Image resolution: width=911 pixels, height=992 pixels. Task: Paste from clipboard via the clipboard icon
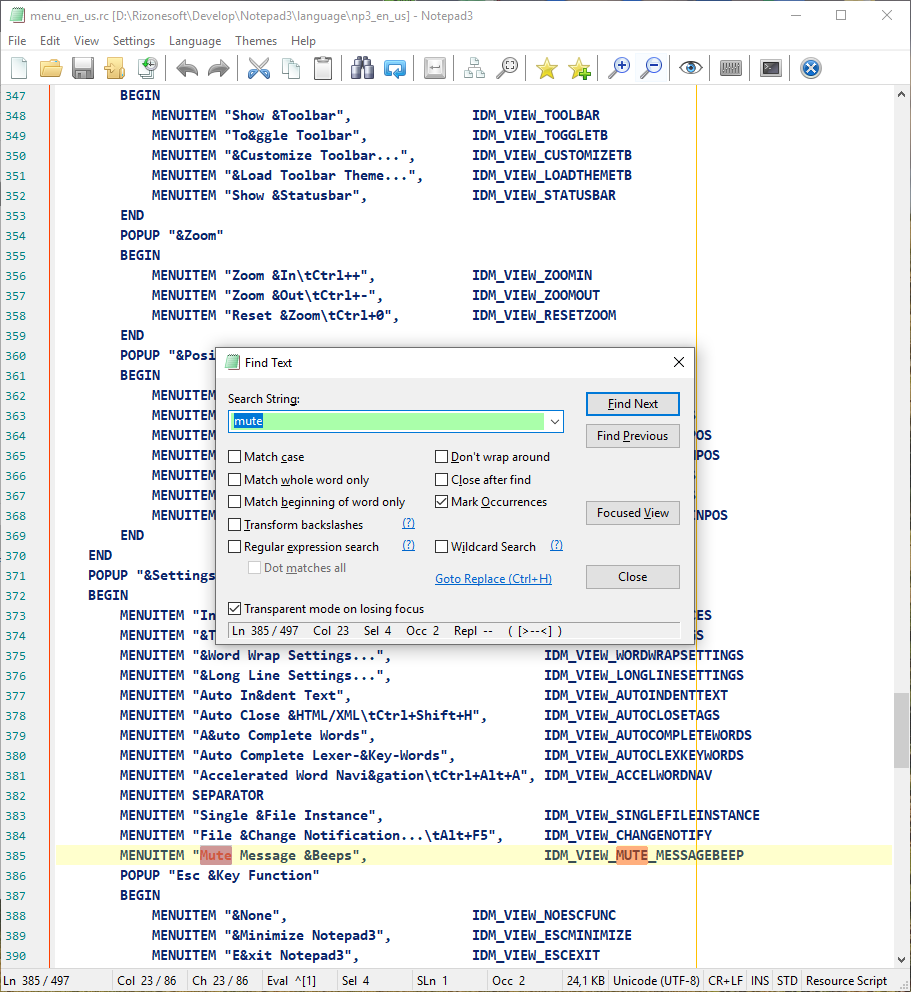322,68
